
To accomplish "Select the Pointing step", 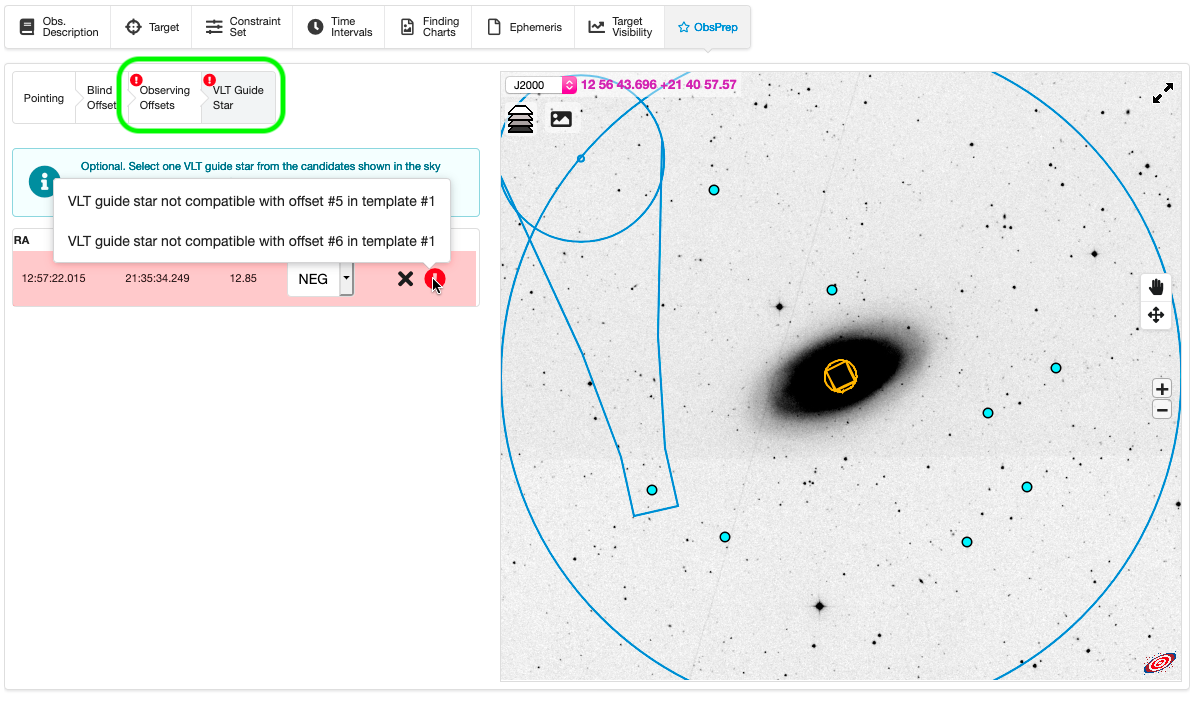I will click(44, 98).
